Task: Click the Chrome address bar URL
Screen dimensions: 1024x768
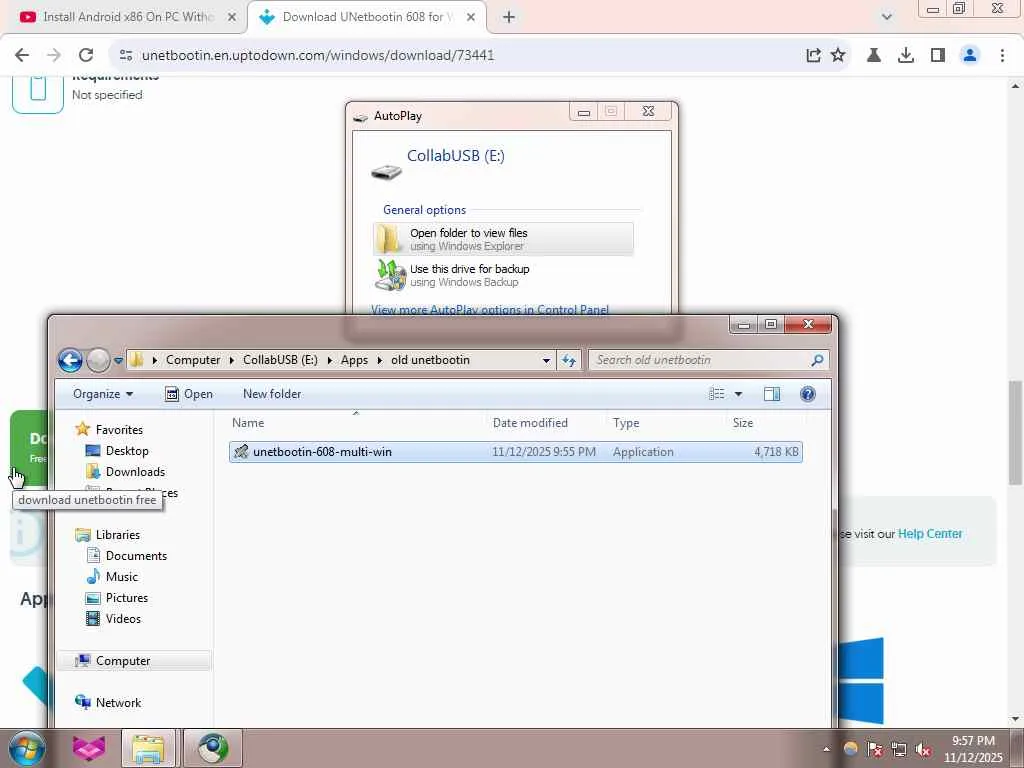Action: [318, 56]
